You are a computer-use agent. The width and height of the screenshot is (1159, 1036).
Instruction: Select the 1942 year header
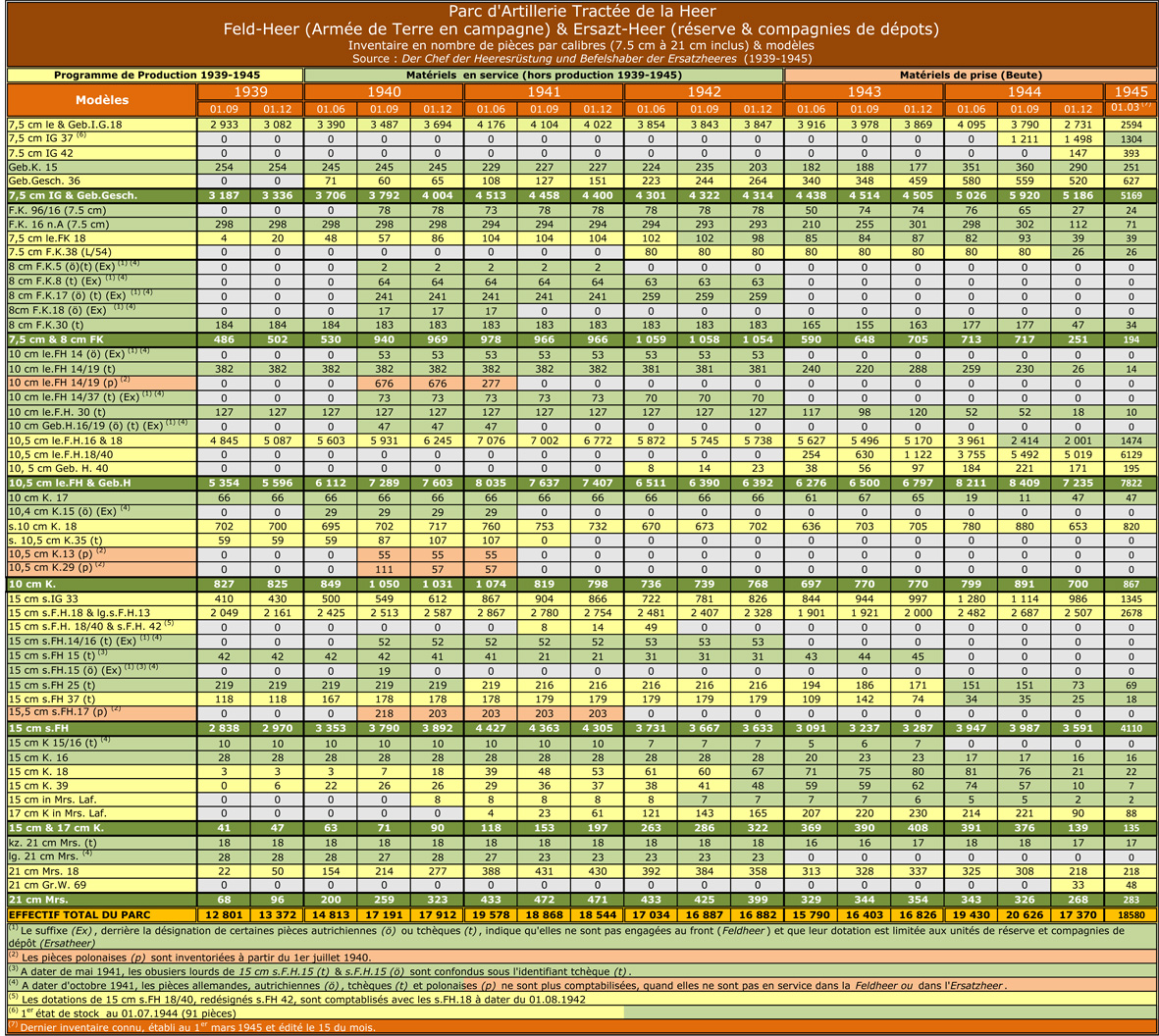tap(704, 91)
